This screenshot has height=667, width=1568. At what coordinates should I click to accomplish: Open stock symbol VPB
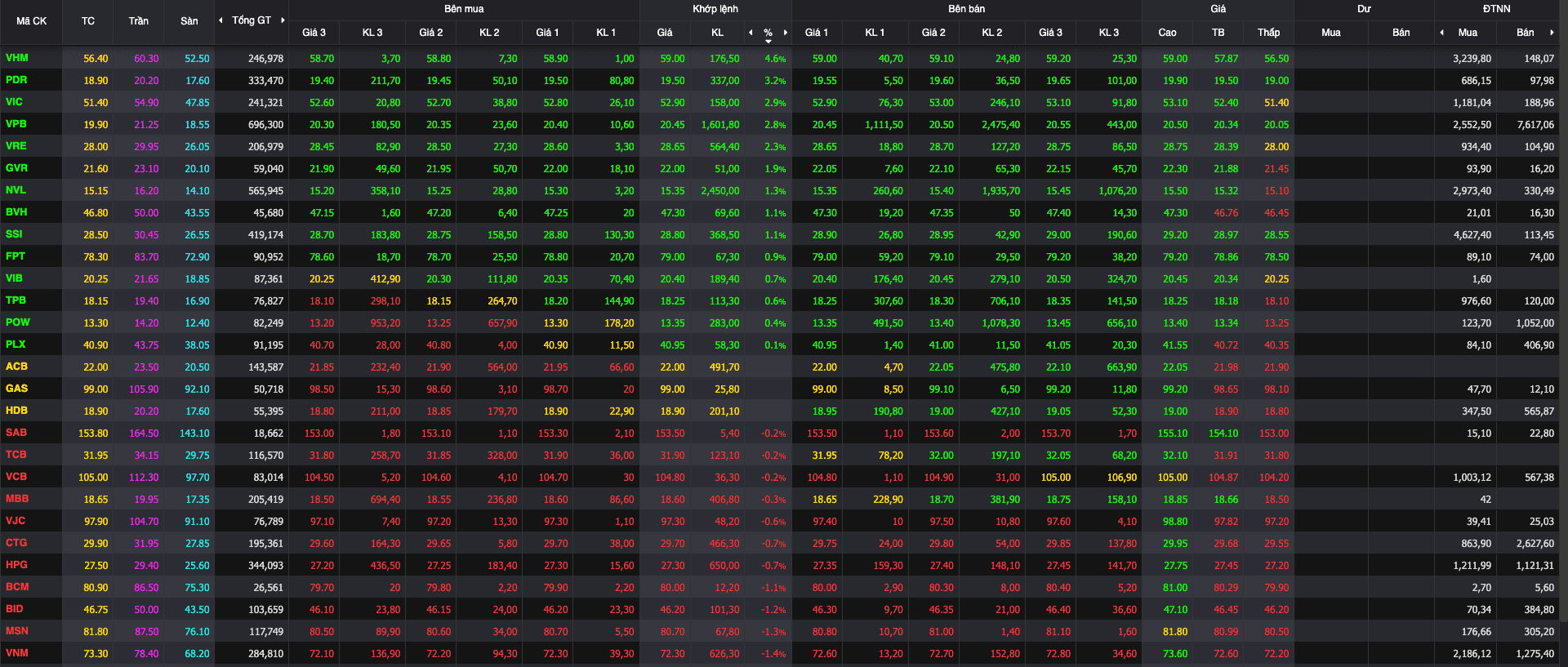pyautogui.click(x=16, y=124)
